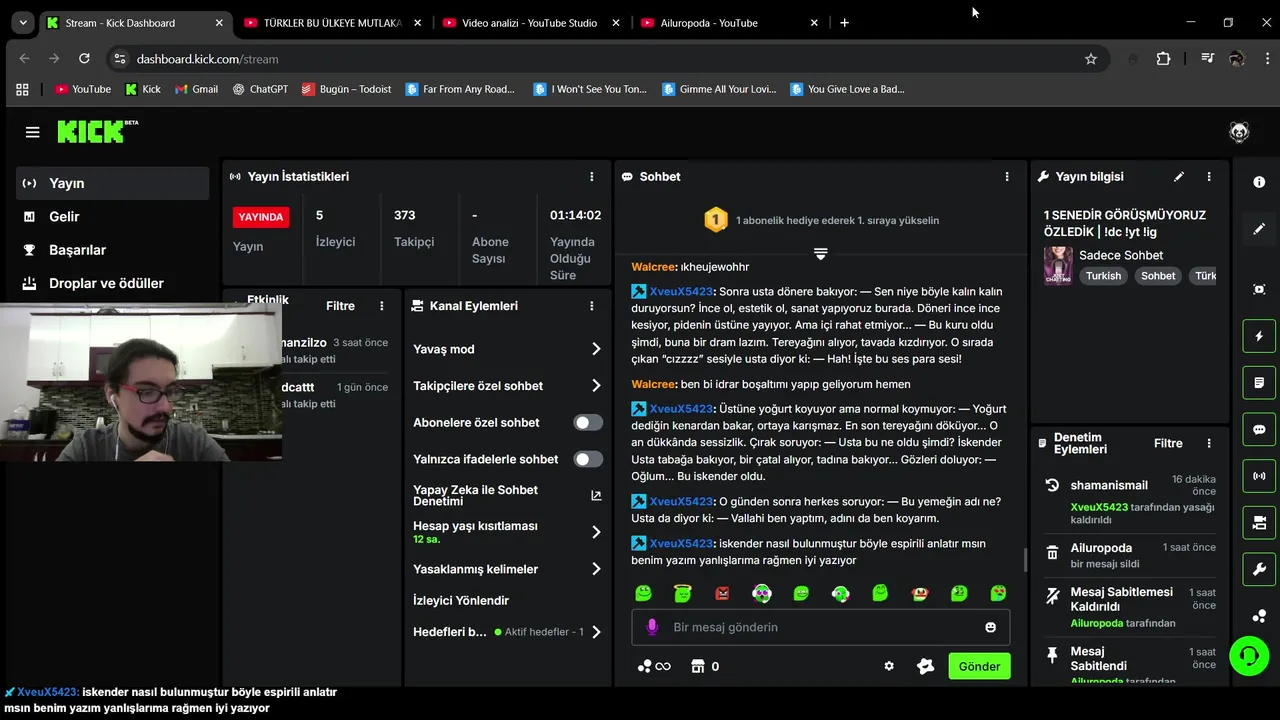This screenshot has width=1280, height=720.
Task: Click the wrench sidebar icon
Action: point(1259,570)
